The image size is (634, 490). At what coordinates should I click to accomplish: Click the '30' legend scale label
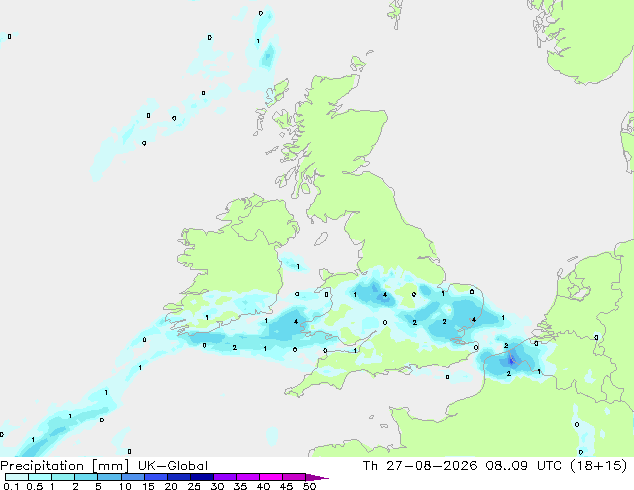click(217, 486)
